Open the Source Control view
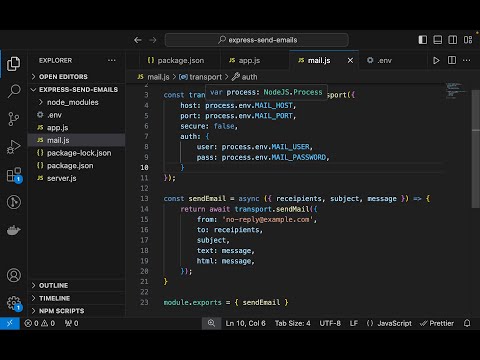The height and width of the screenshot is (360, 480). (14, 119)
